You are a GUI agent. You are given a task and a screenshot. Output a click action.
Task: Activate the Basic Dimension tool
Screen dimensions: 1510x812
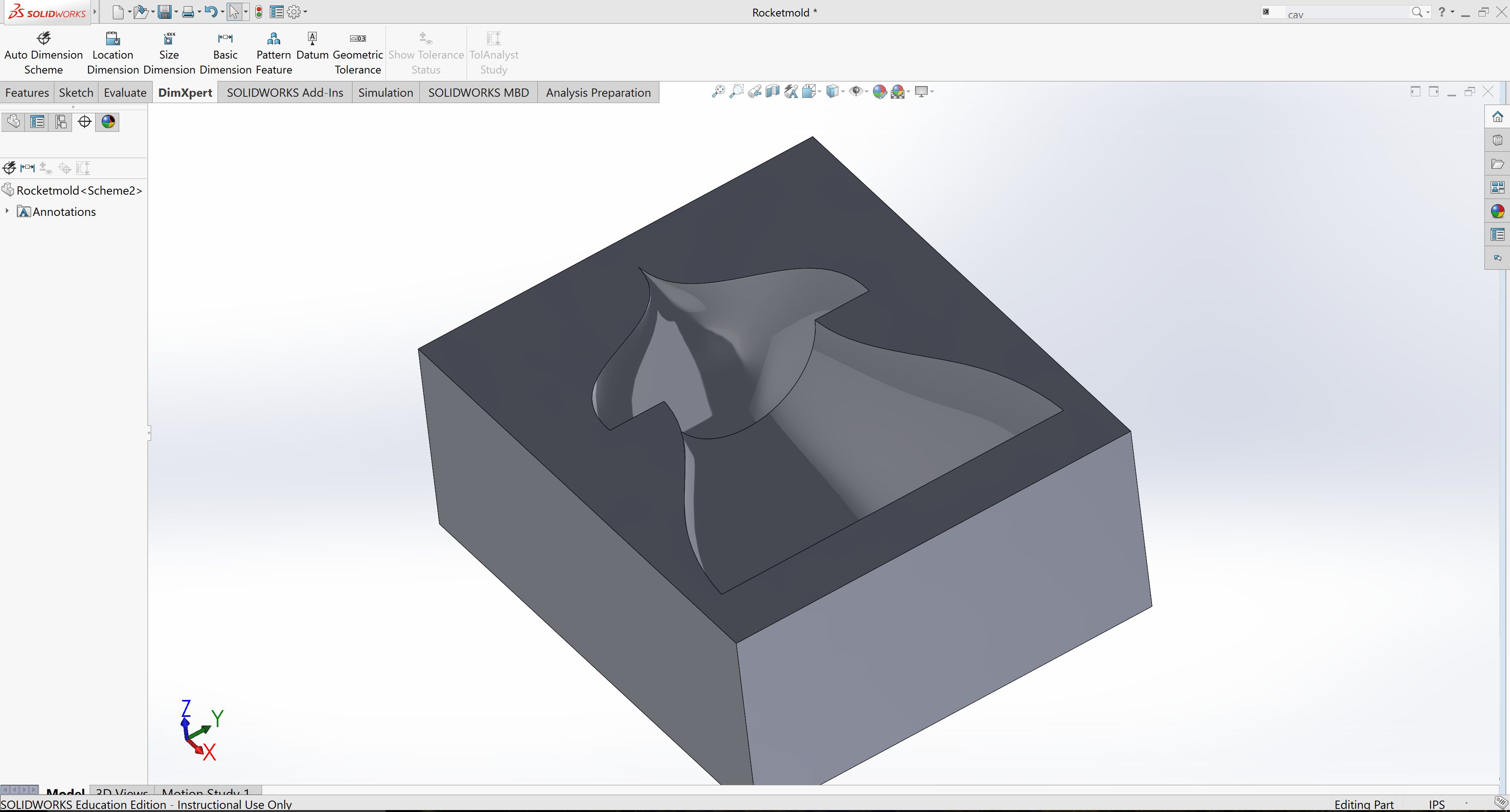coord(225,53)
